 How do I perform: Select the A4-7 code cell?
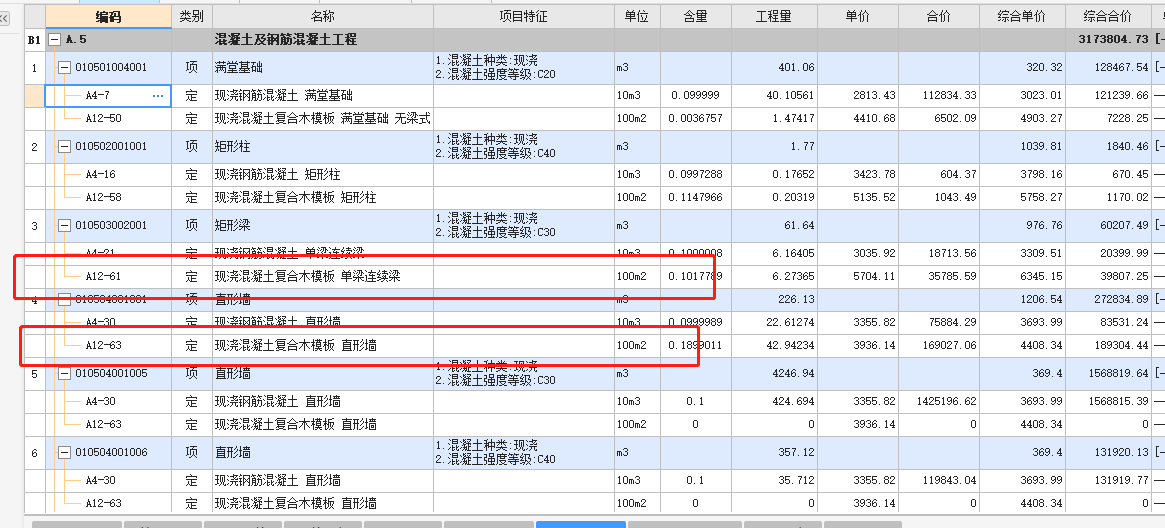pyautogui.click(x=108, y=96)
